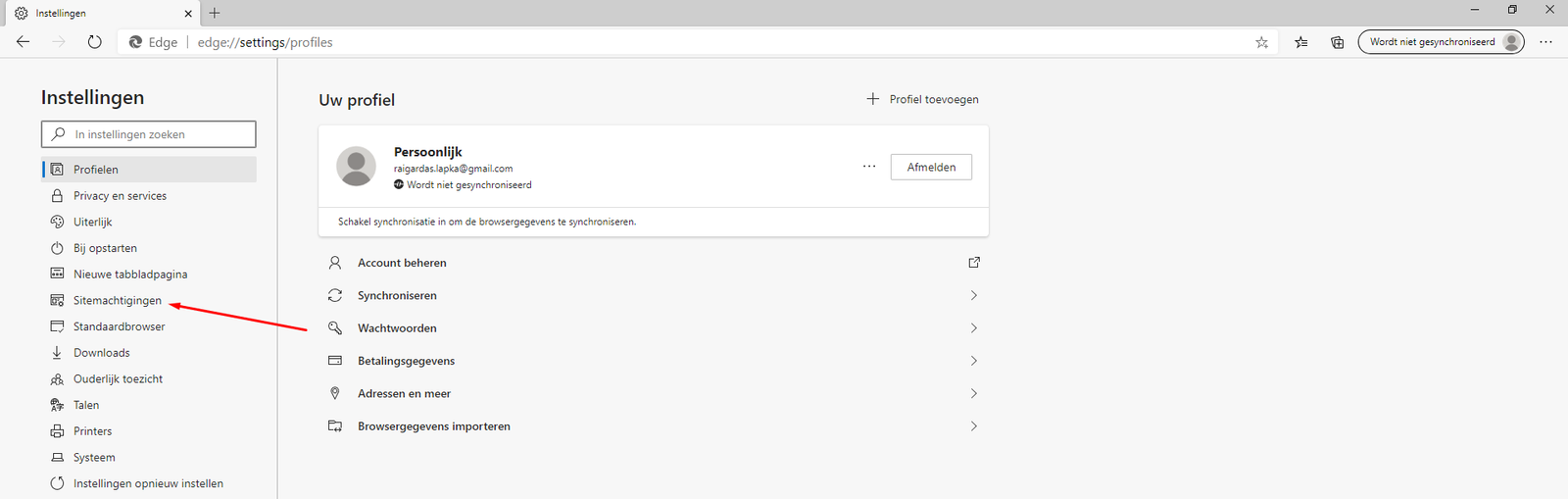Open the Collections icon in toolbar
The height and width of the screenshot is (499, 1568).
pyautogui.click(x=1337, y=42)
